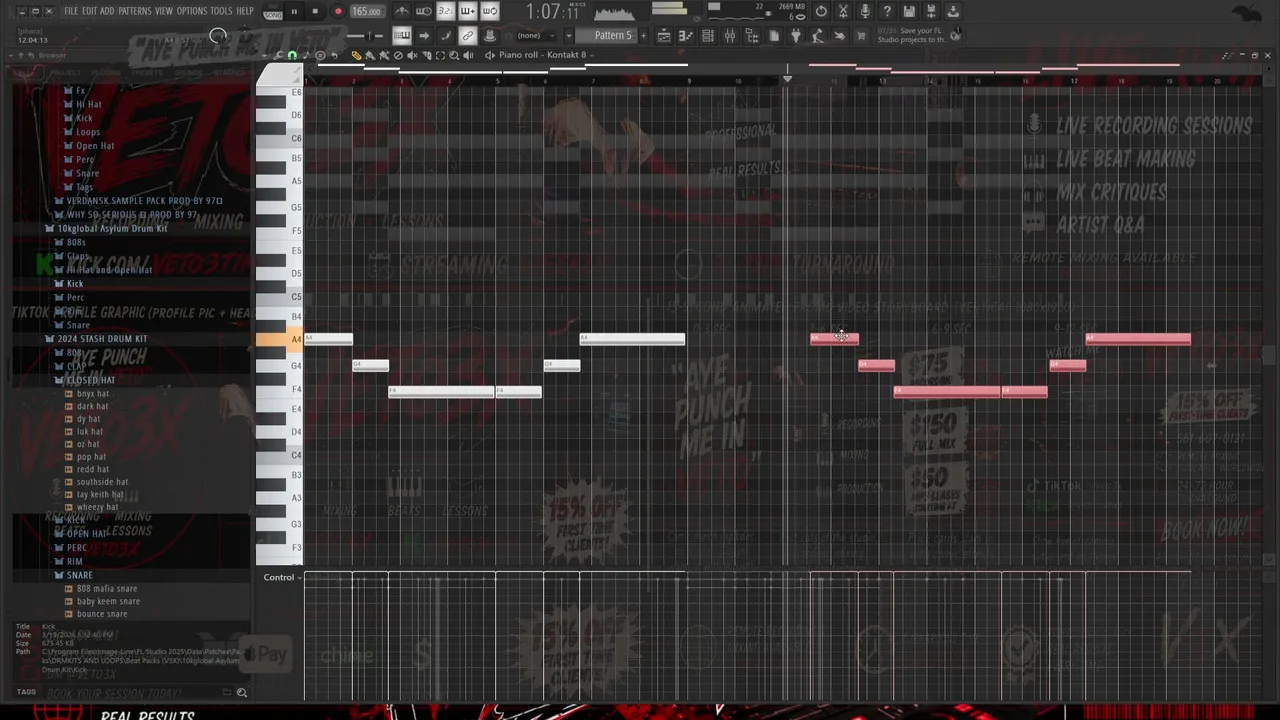This screenshot has height=720, width=1280.
Task: Open the undo history icon
Action: click(821, 11)
